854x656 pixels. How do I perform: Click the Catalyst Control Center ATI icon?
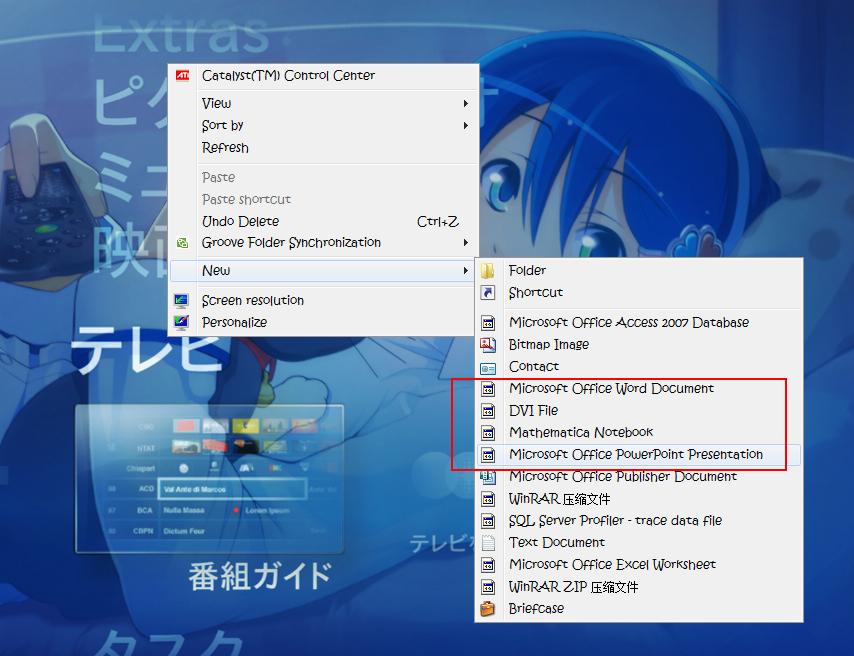[x=182, y=75]
